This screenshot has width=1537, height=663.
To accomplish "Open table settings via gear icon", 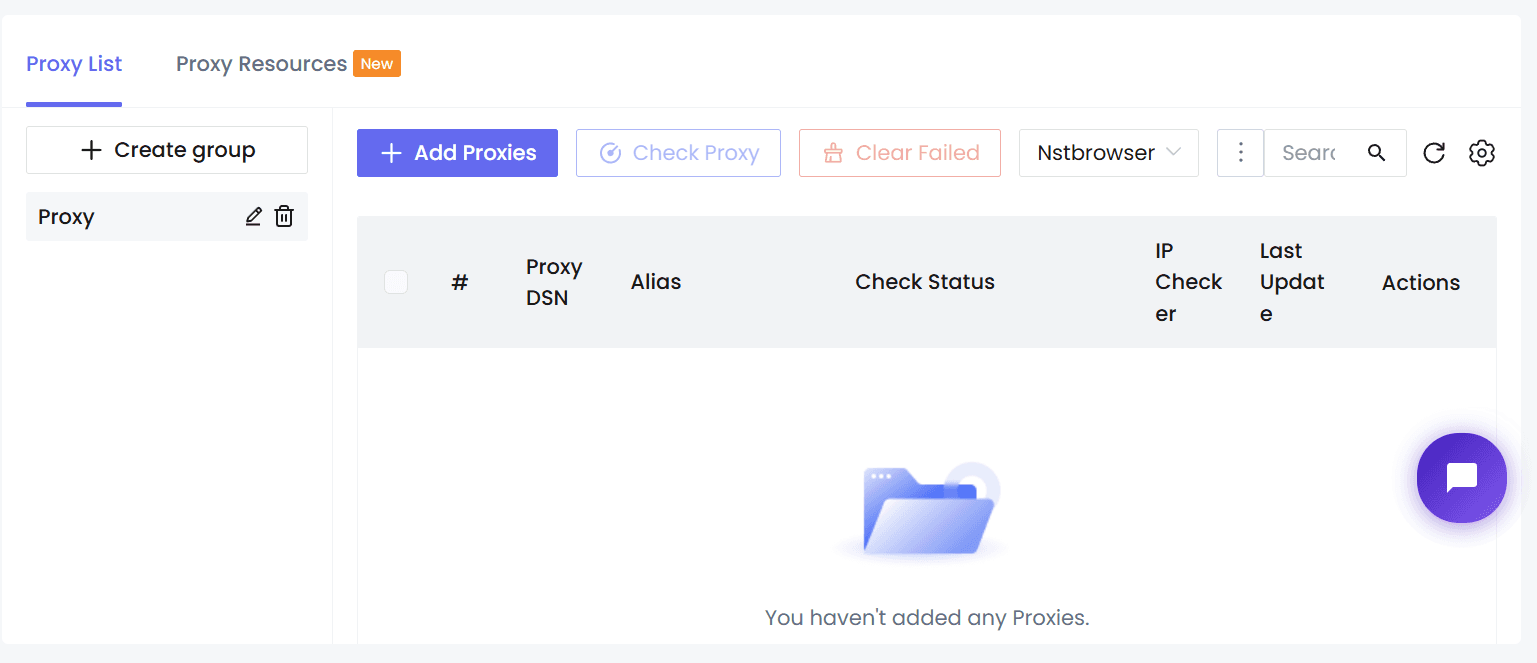I will click(x=1482, y=153).
